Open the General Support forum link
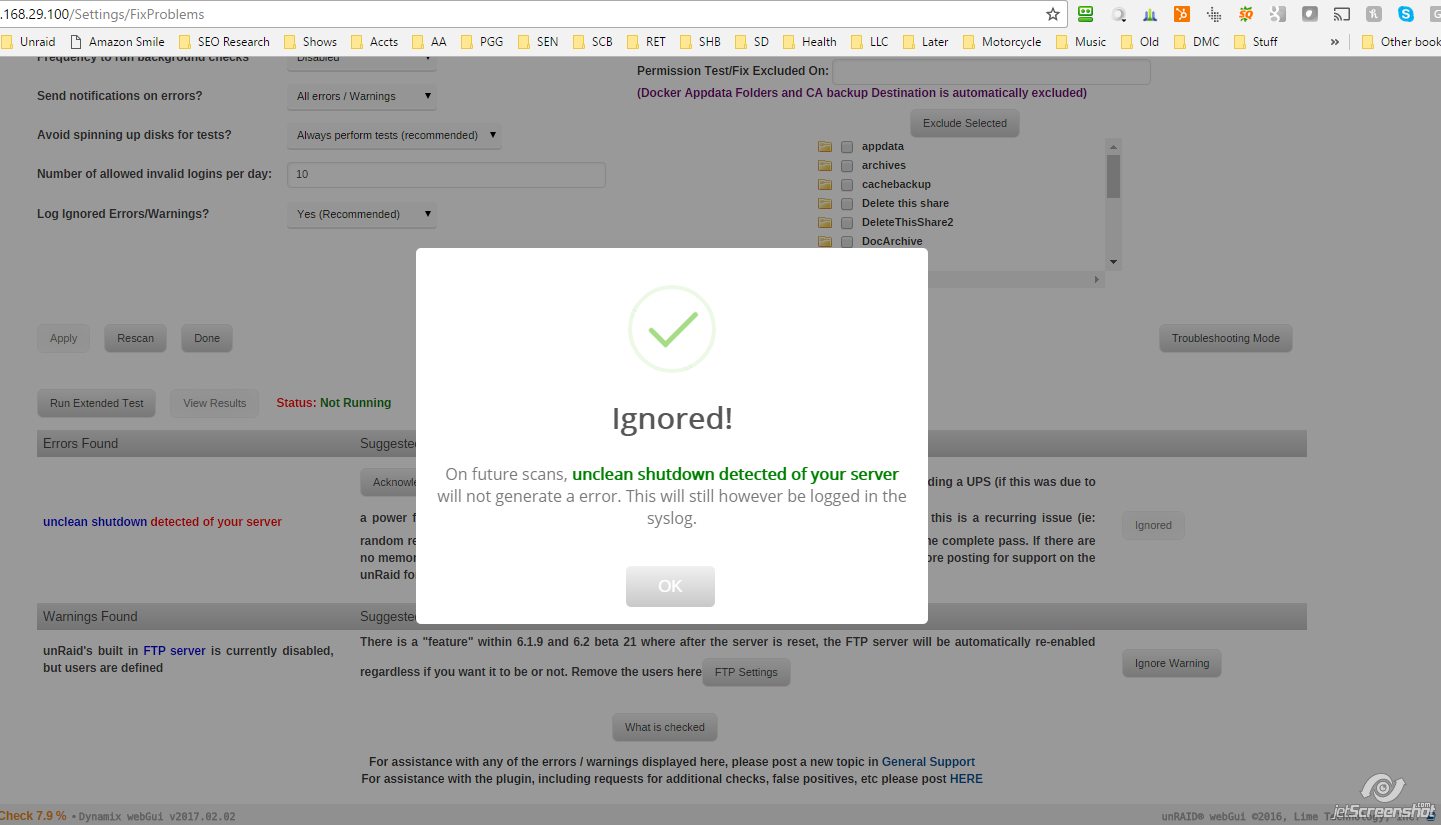 pyautogui.click(x=928, y=762)
